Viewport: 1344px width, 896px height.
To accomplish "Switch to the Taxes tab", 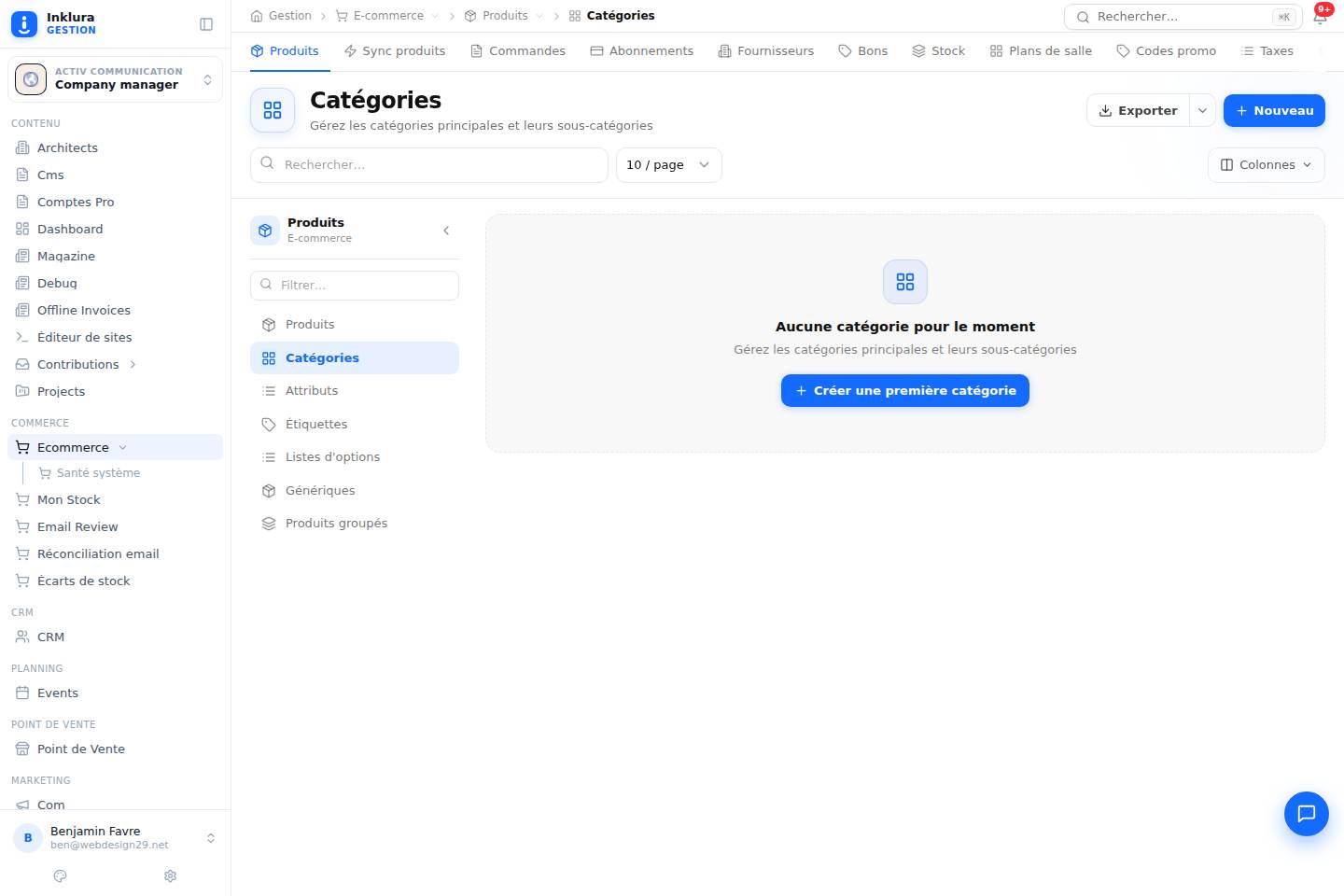I will pos(1267,51).
